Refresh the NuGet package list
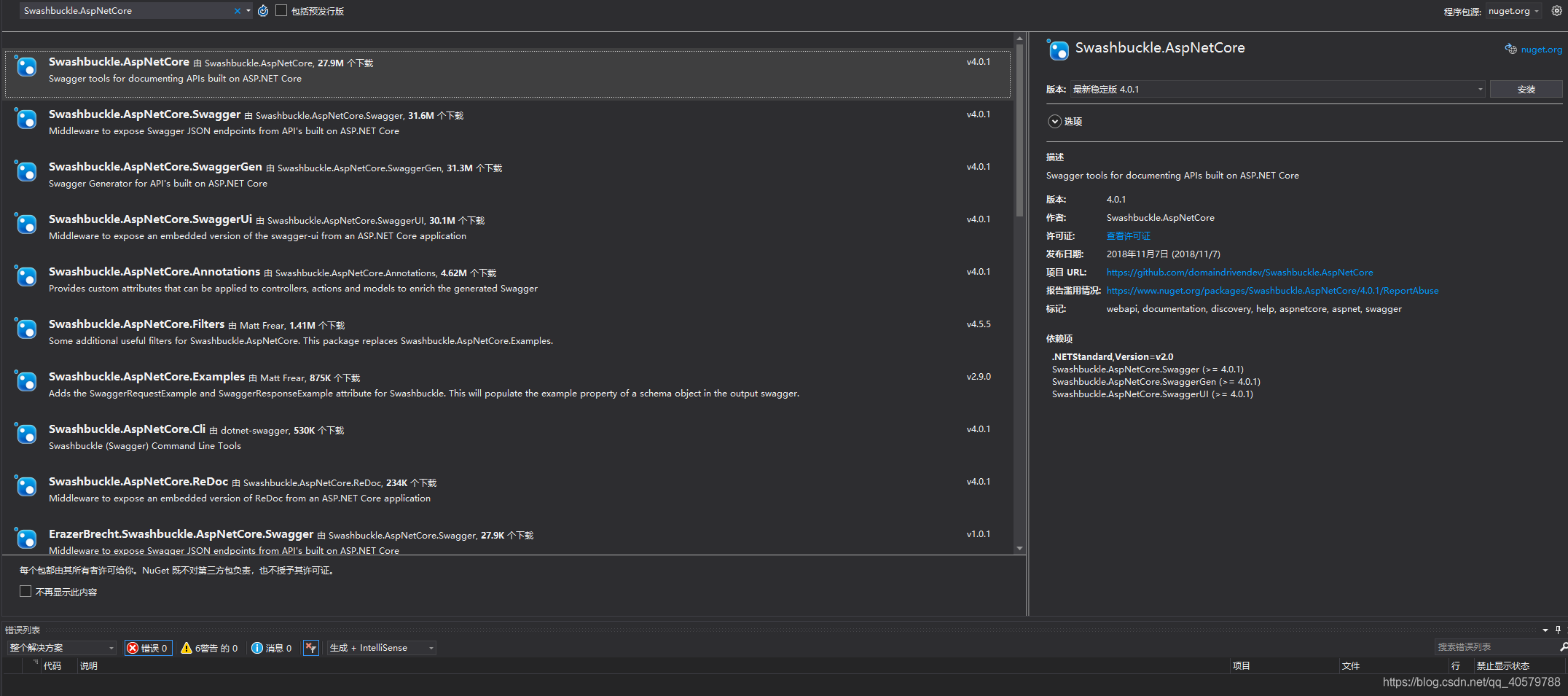The image size is (1568, 696). pyautogui.click(x=263, y=11)
